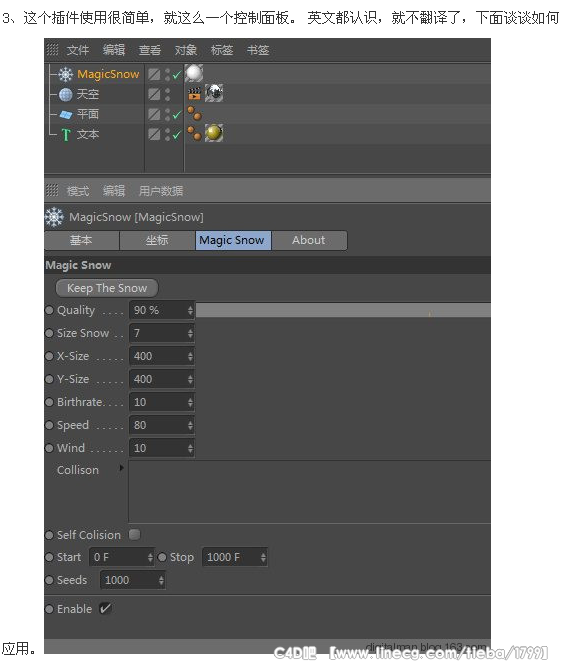Click object manager grip handle icon
574x670 pixels.
pos(52,50)
